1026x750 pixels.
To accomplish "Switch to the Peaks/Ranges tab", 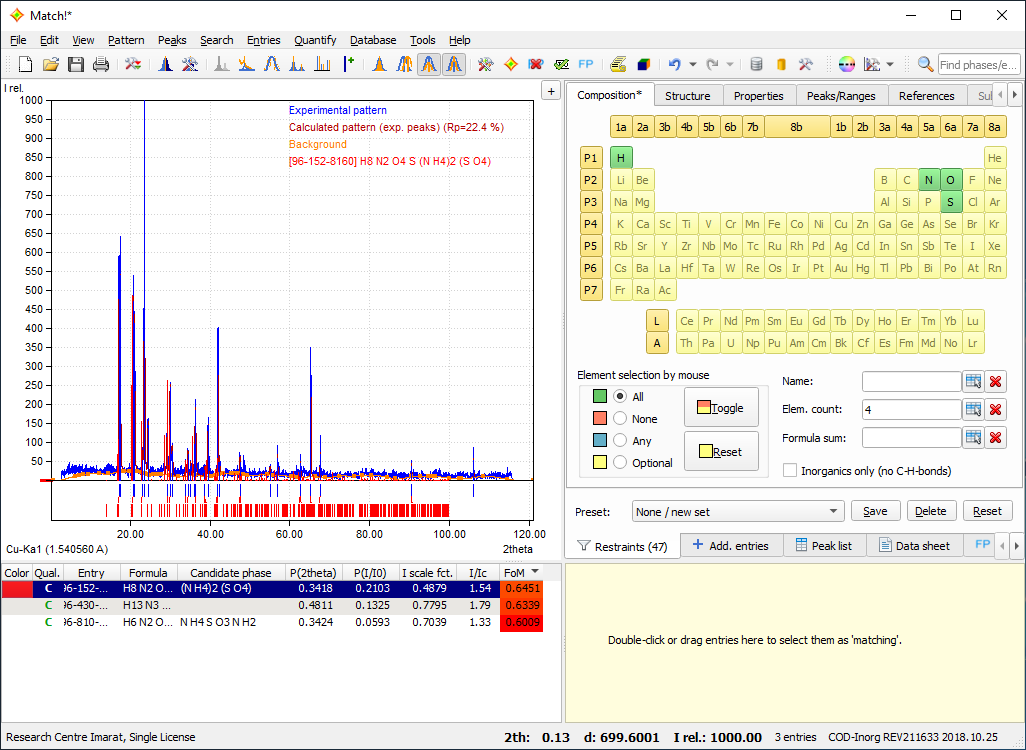I will coord(840,96).
